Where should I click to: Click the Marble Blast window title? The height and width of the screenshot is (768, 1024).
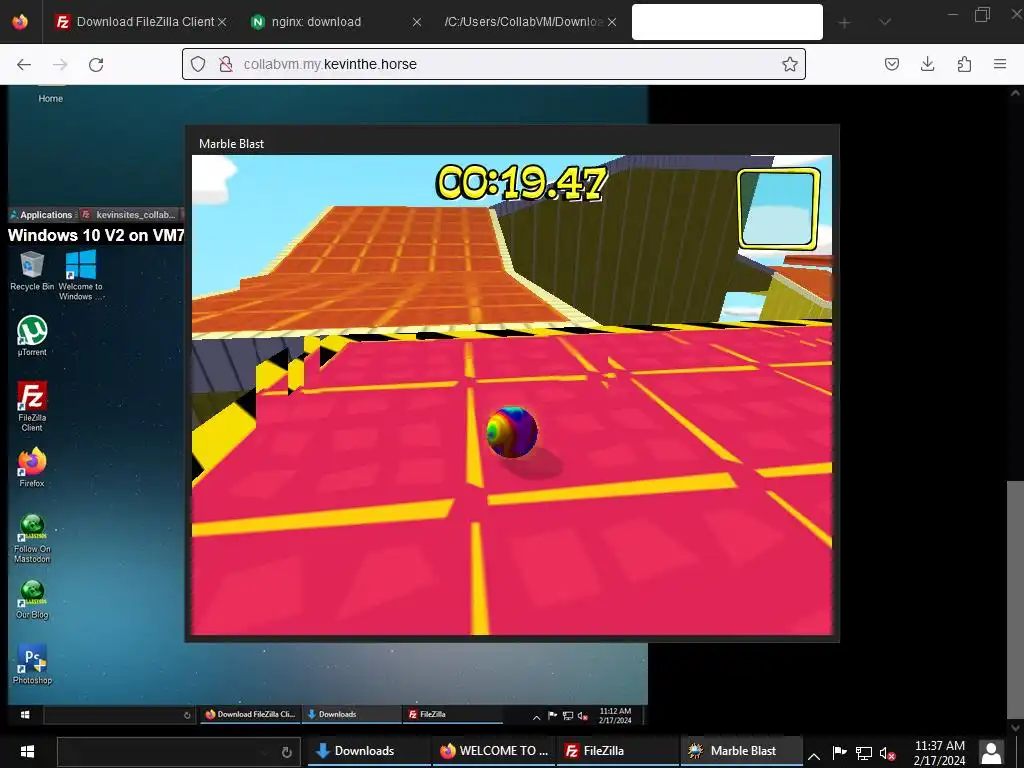pyautogui.click(x=231, y=144)
